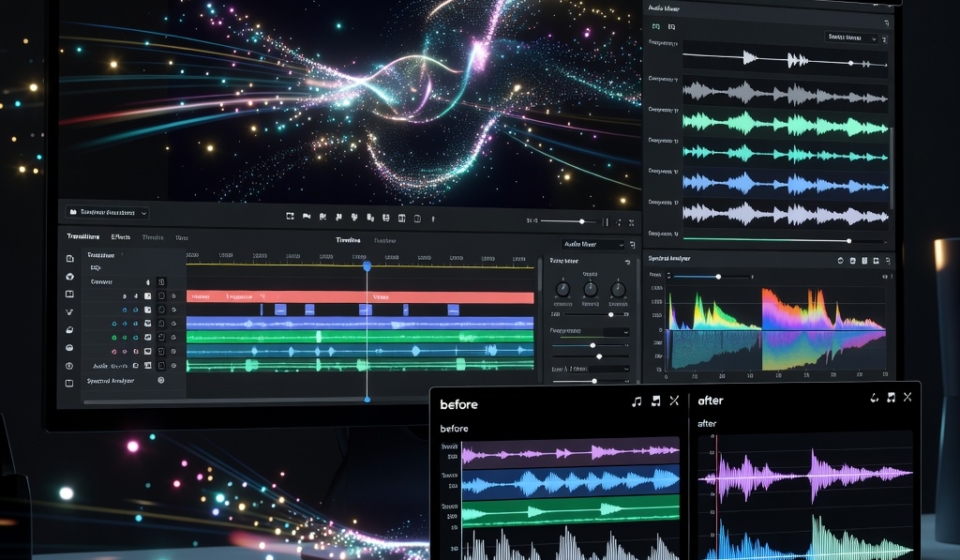Viewport: 960px width, 560px height.
Task: Open the dimmed tab right of Effects
Action: 152,237
